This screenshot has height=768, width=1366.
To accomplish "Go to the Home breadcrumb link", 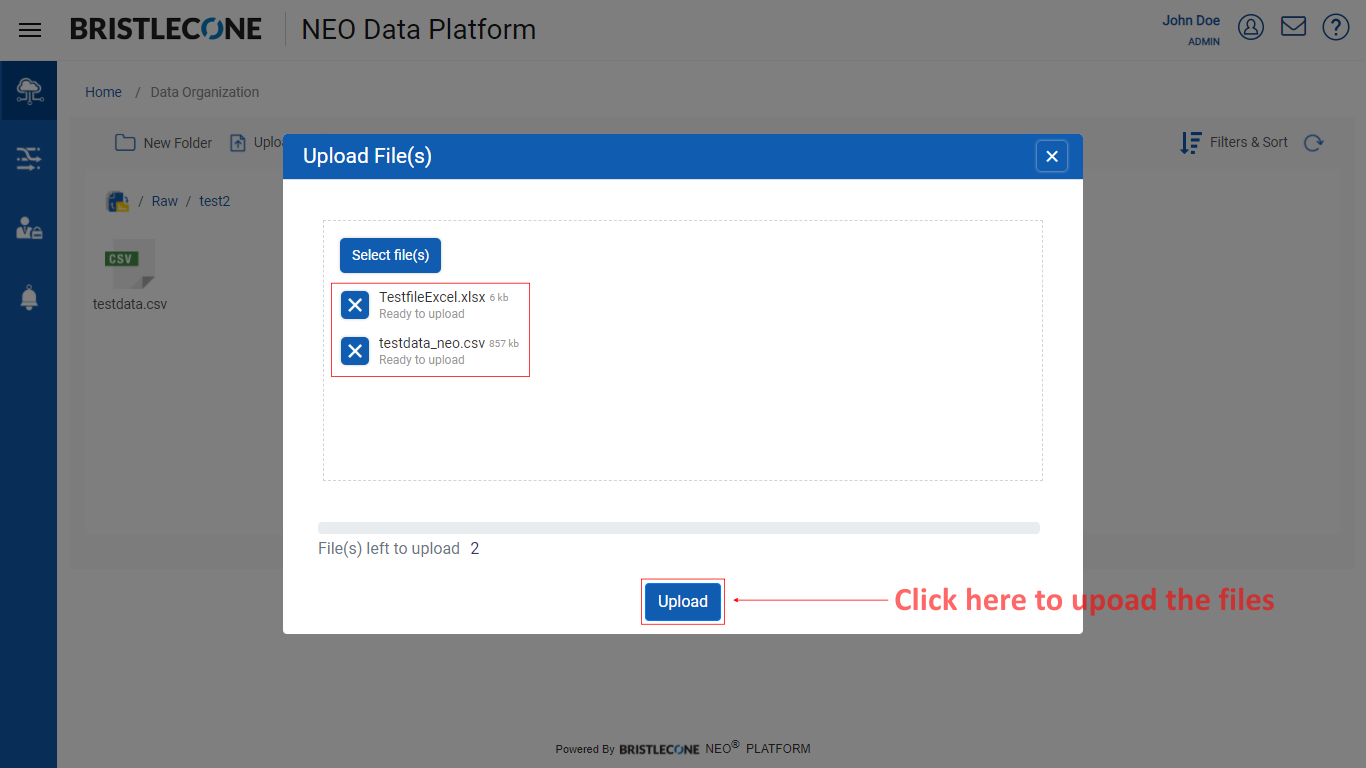I will pyautogui.click(x=103, y=92).
